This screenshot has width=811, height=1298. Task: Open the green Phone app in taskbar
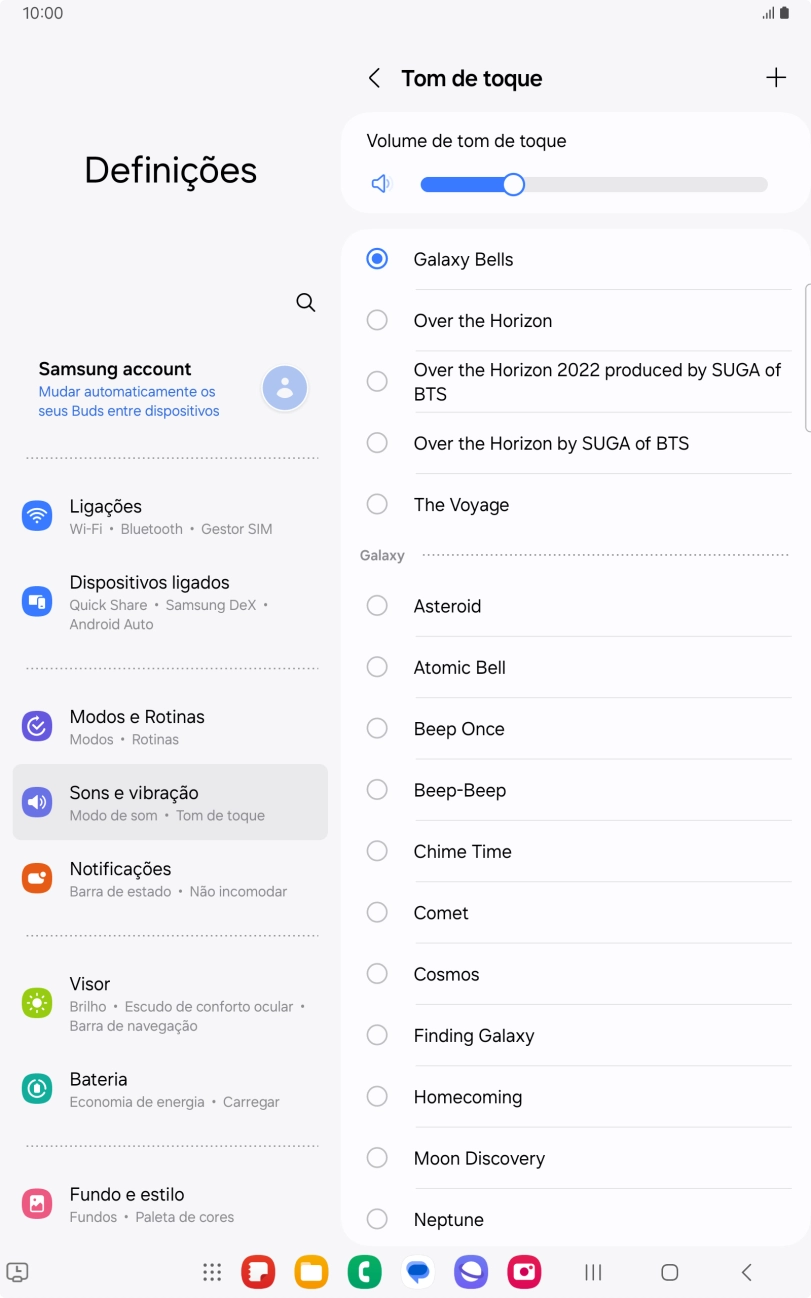coord(364,1272)
